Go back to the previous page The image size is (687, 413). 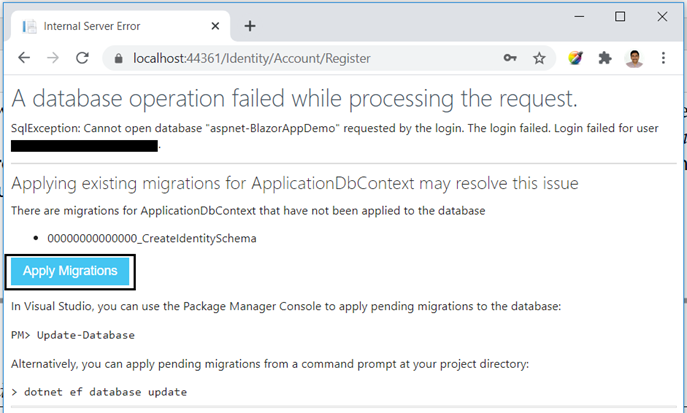click(x=24, y=58)
